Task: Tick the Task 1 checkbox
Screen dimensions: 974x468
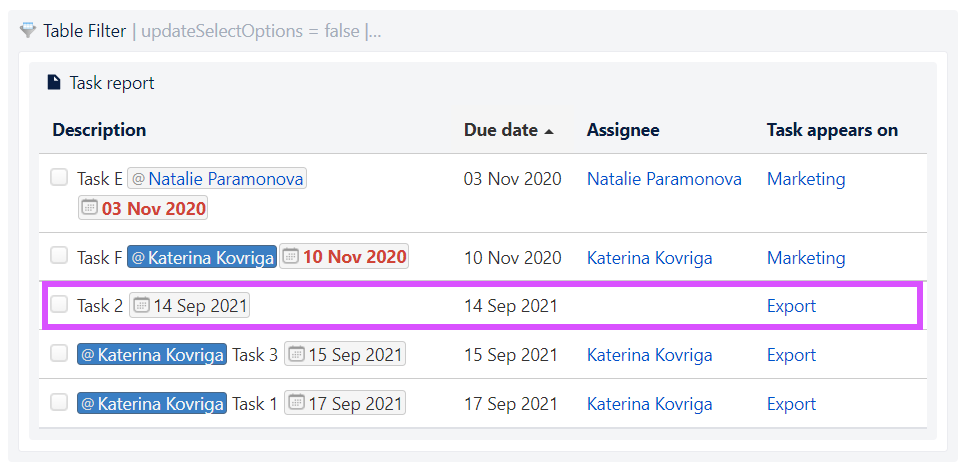Action: coord(59,403)
